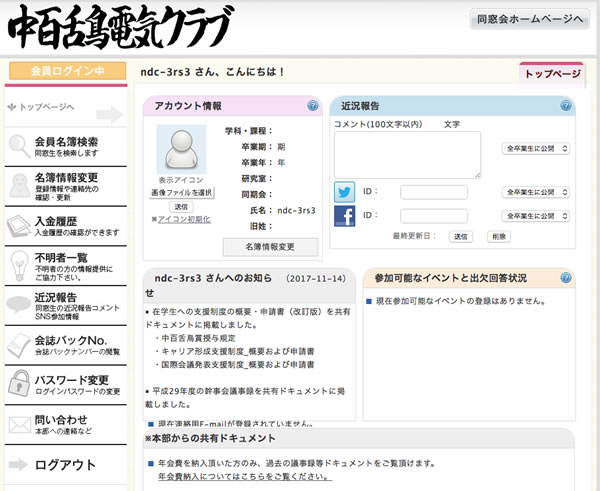
Task: Open comment visibility dropdown 全卒業生に公開
Action: [536, 149]
